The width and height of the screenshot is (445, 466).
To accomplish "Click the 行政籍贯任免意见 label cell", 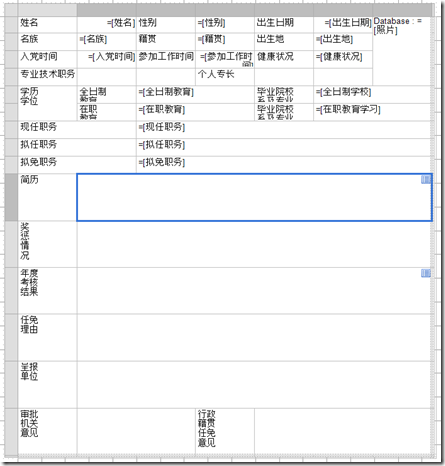I will pyautogui.click(x=225, y=431).
